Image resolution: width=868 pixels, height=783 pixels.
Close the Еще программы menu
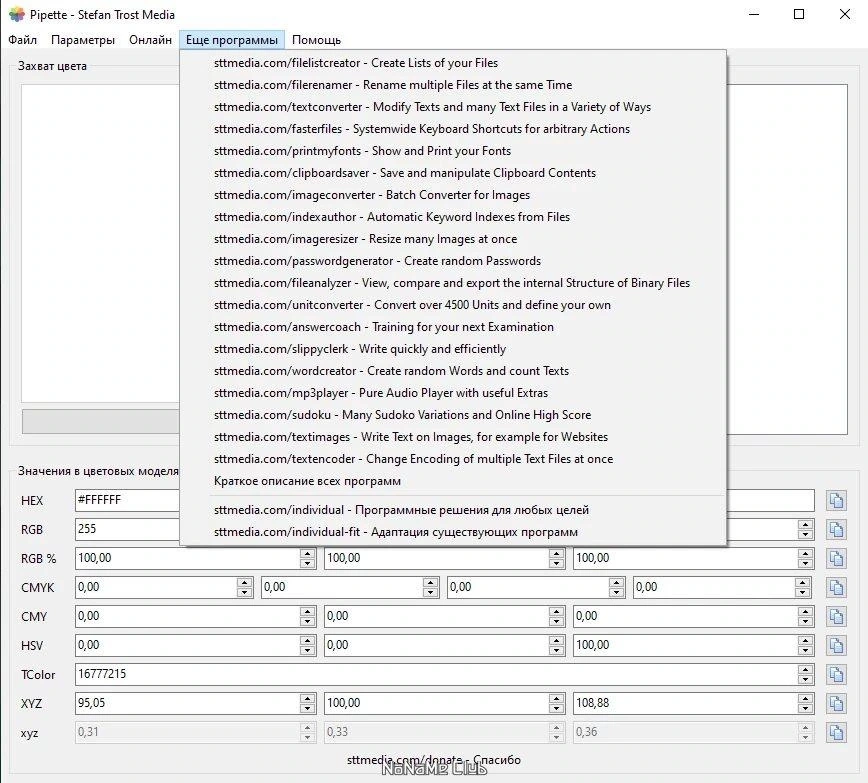click(231, 40)
